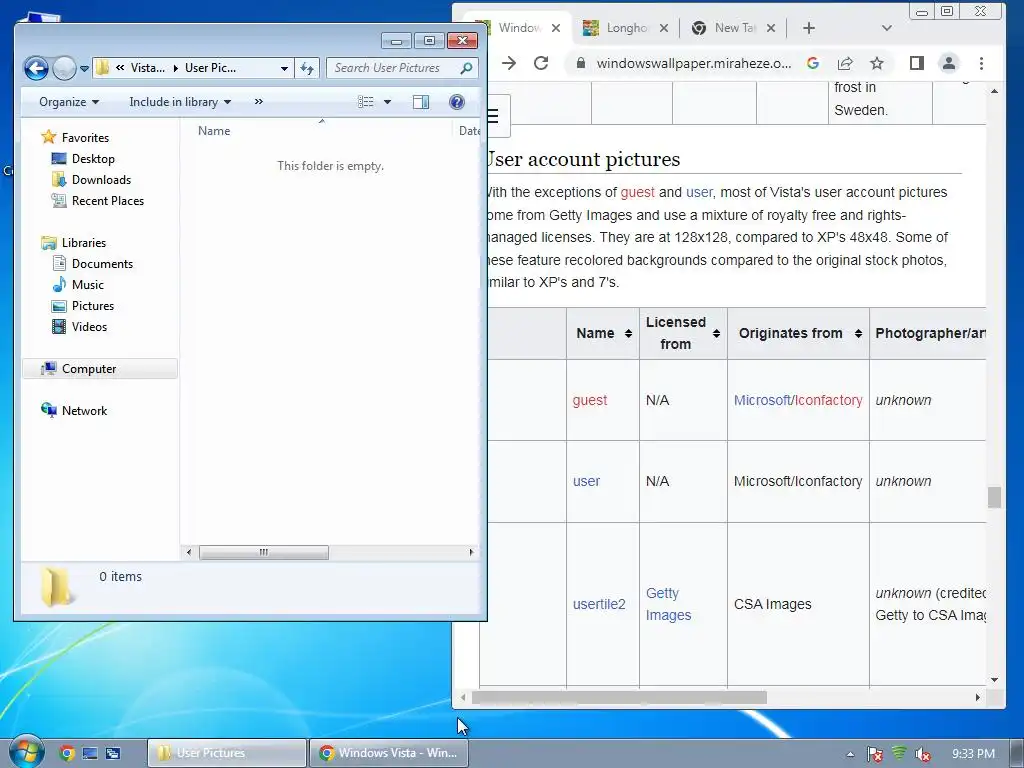Open the Iconfactory link in guest row

[x=828, y=400]
